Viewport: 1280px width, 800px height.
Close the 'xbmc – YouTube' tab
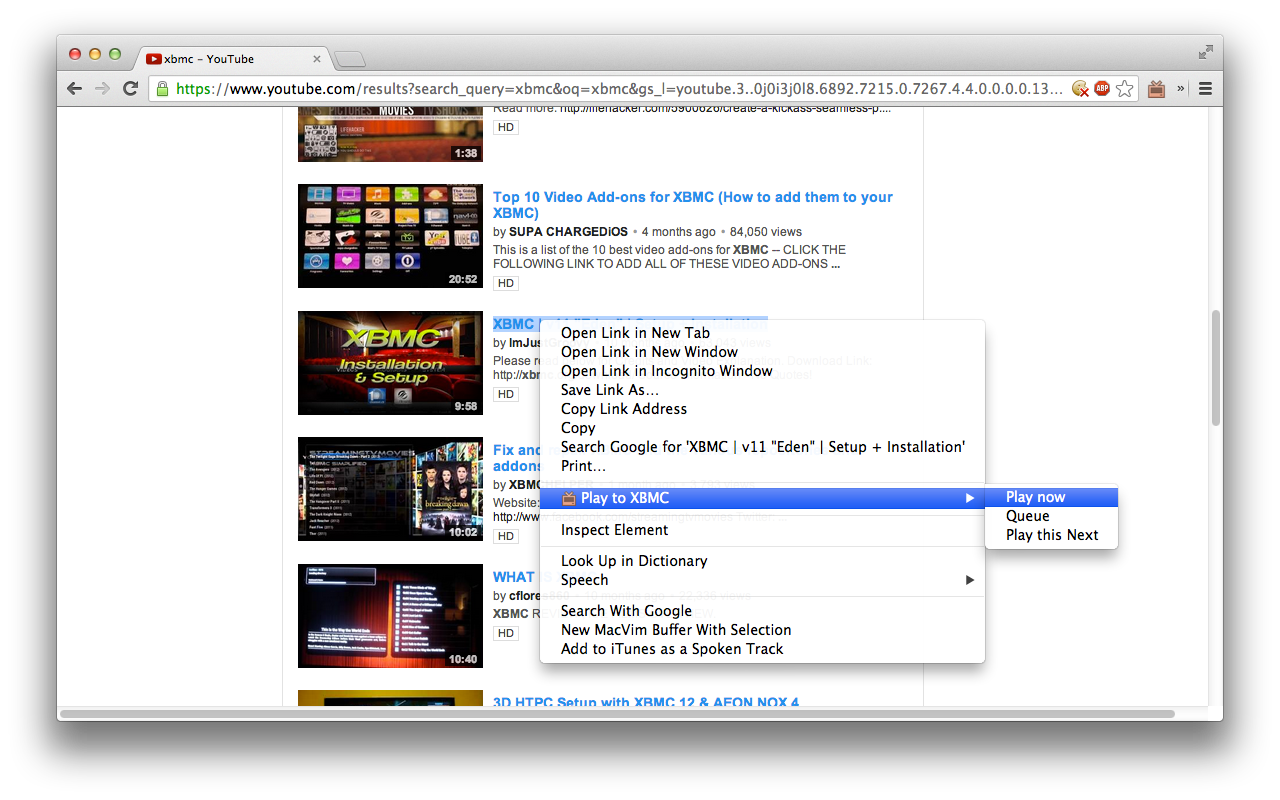tap(317, 59)
